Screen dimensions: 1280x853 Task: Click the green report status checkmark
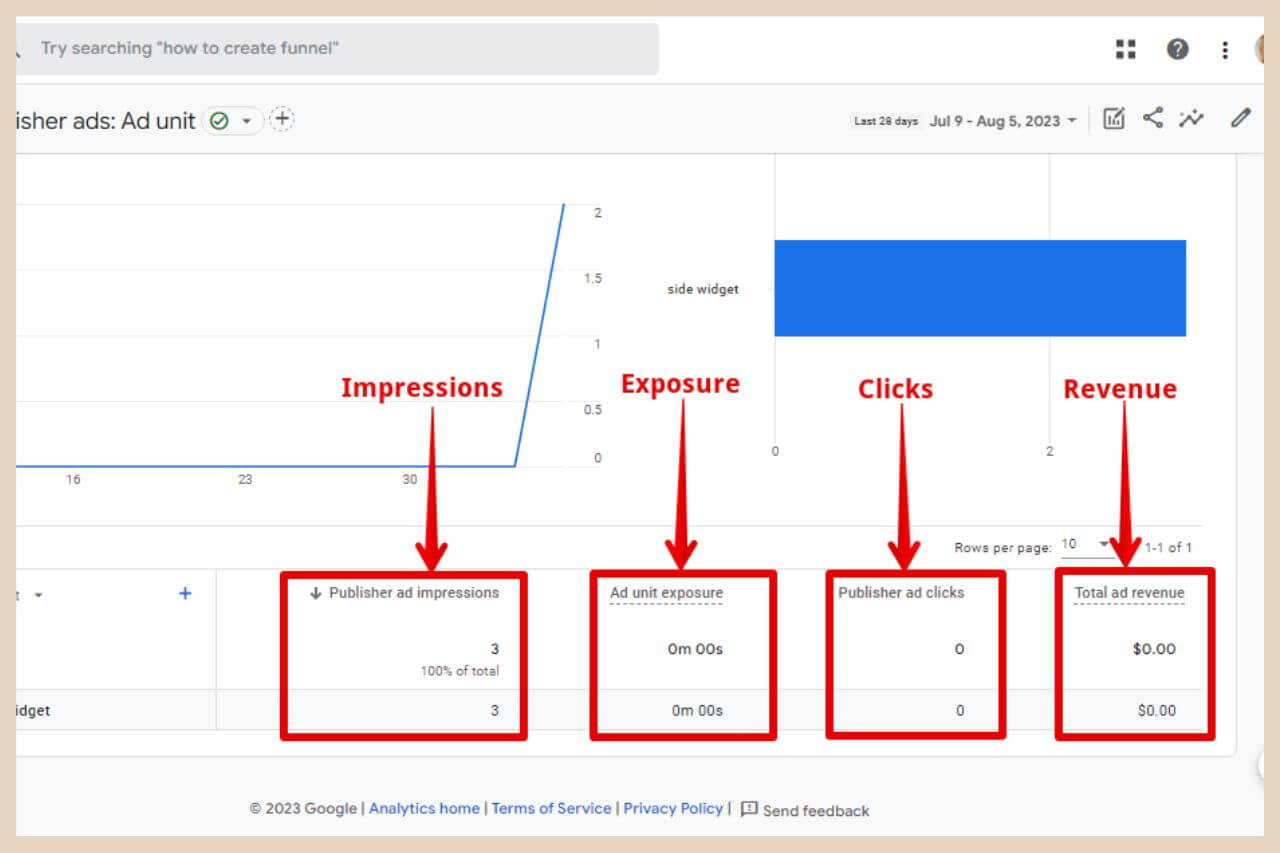coord(219,121)
